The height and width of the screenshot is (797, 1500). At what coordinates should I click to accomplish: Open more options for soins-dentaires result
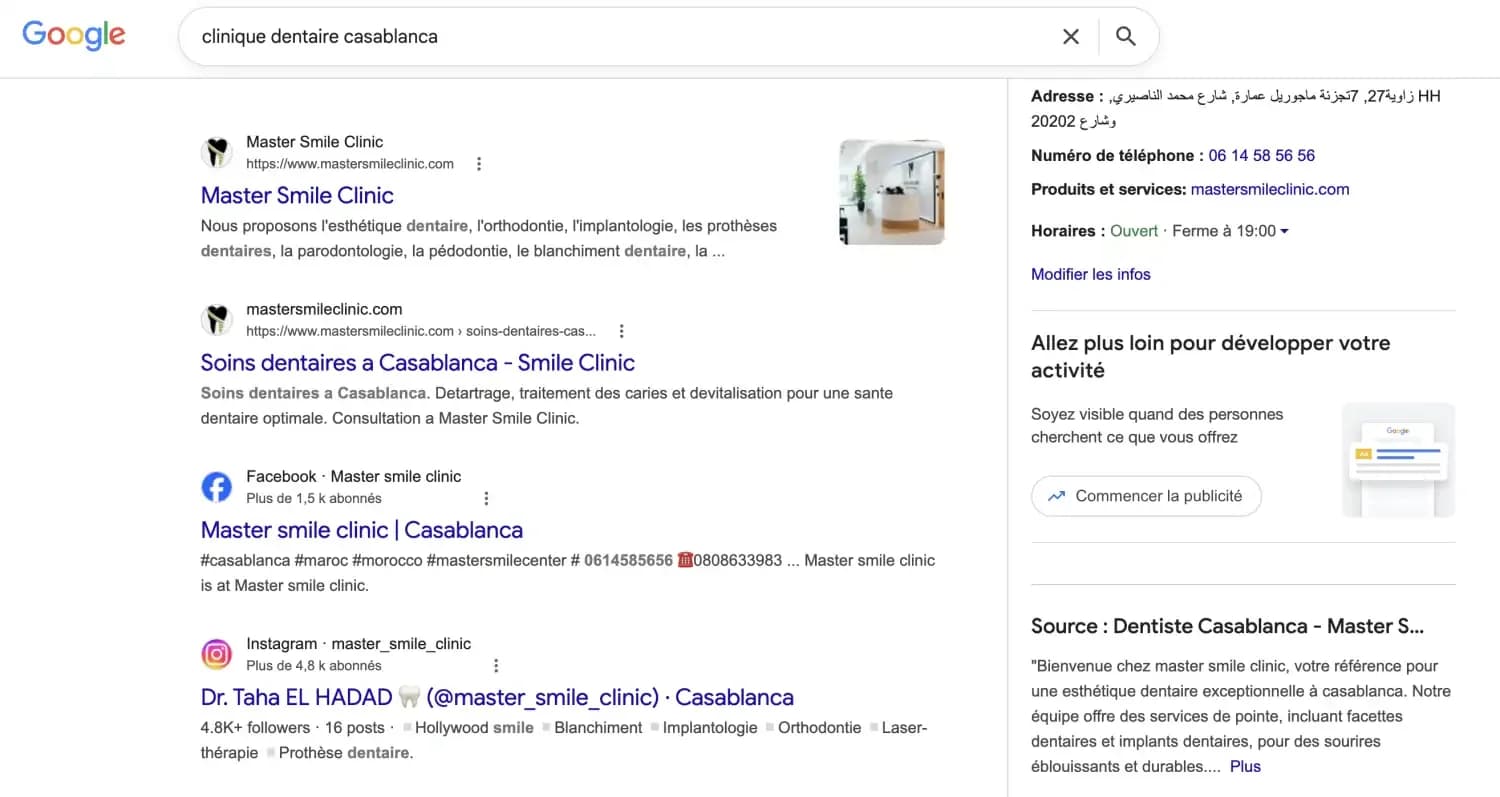click(x=621, y=331)
